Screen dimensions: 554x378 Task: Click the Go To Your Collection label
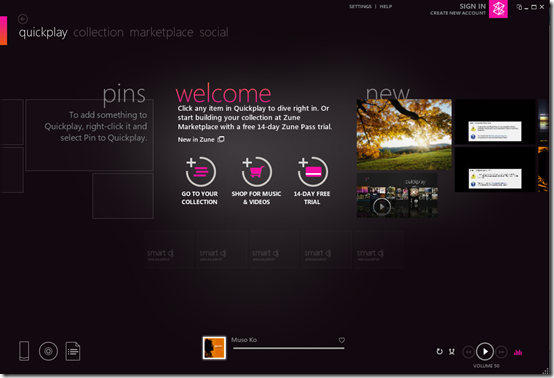pos(200,198)
